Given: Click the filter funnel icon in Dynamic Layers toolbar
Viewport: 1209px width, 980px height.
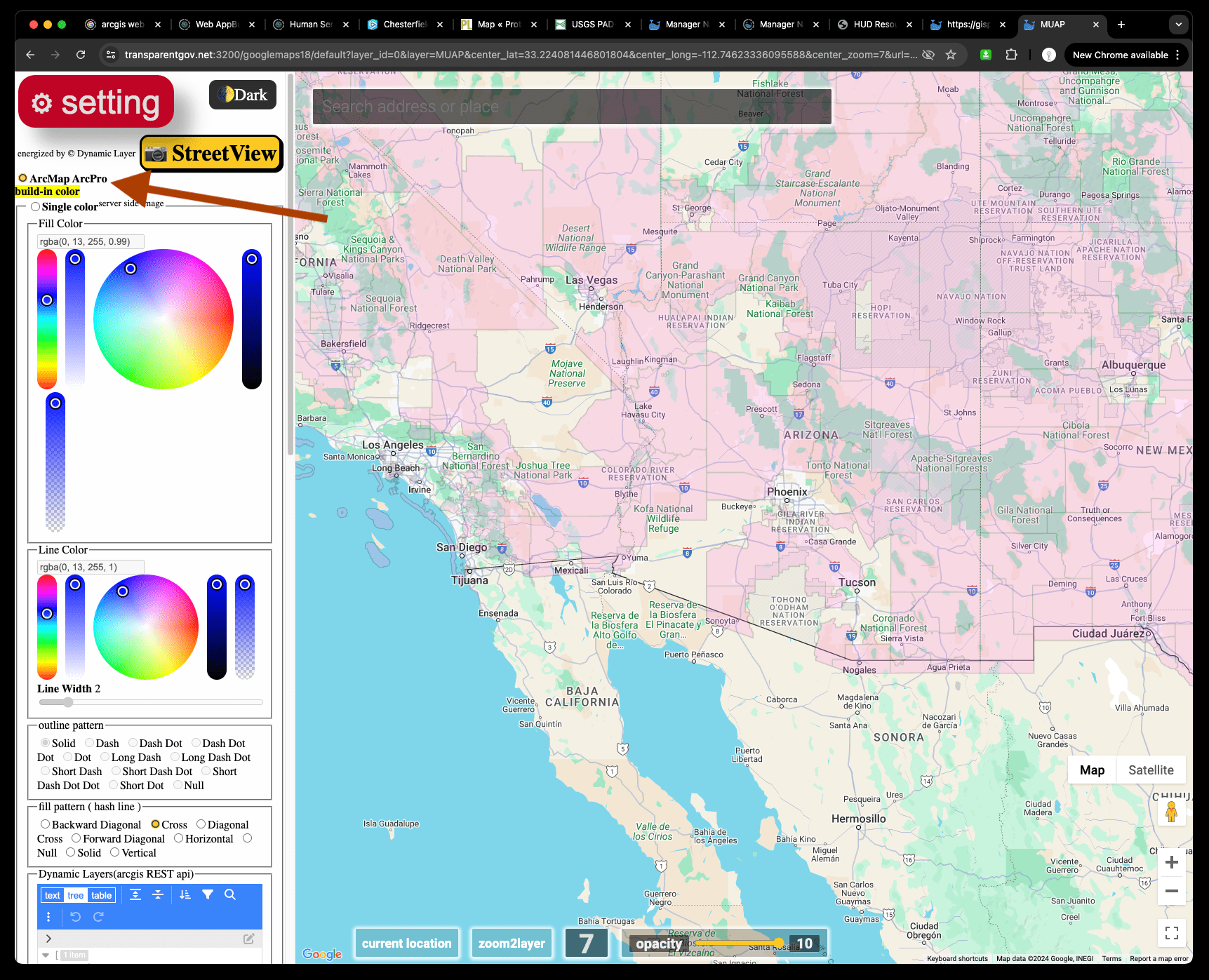Looking at the screenshot, I should pos(208,894).
